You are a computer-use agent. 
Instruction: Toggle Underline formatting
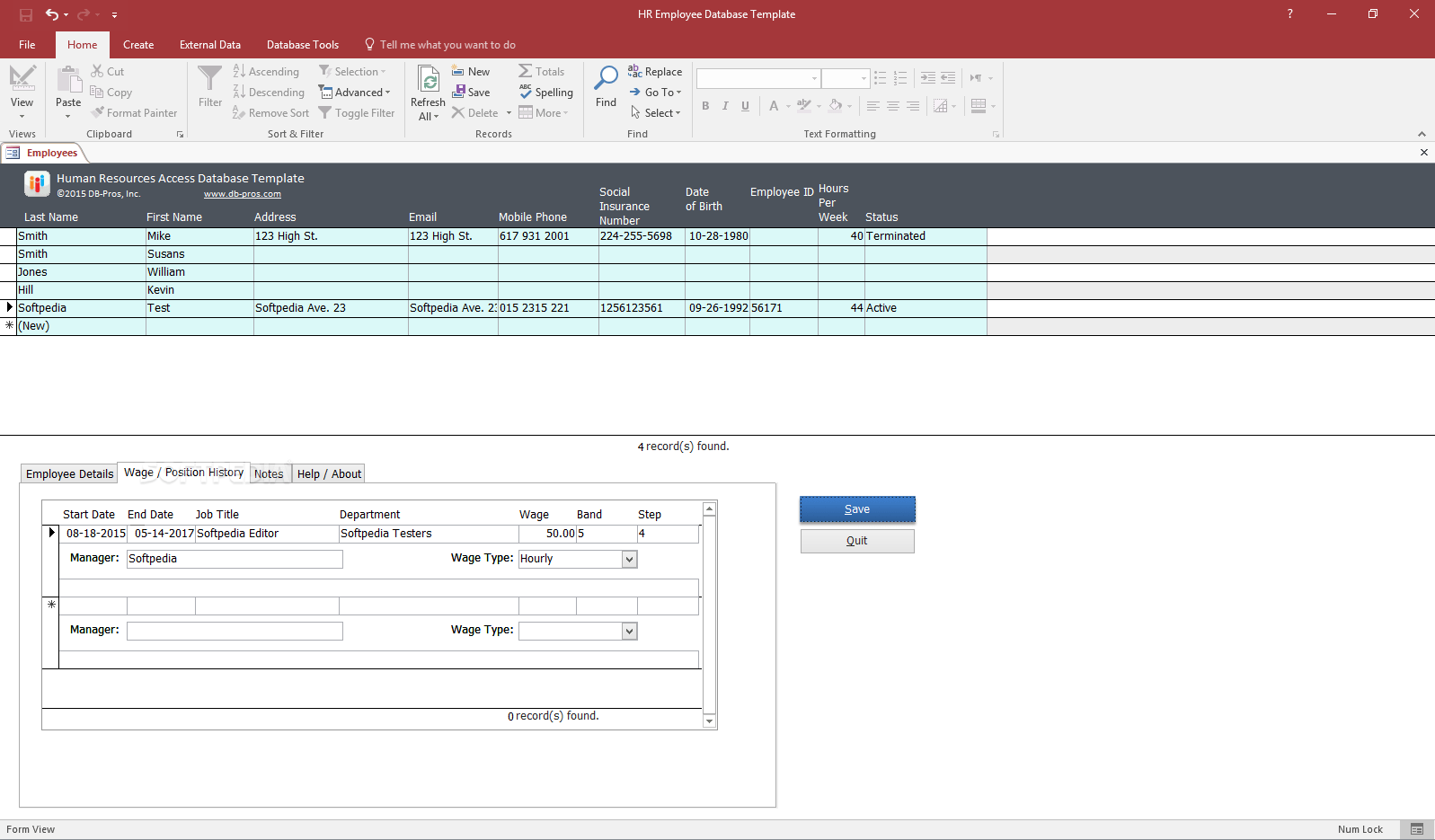(745, 106)
